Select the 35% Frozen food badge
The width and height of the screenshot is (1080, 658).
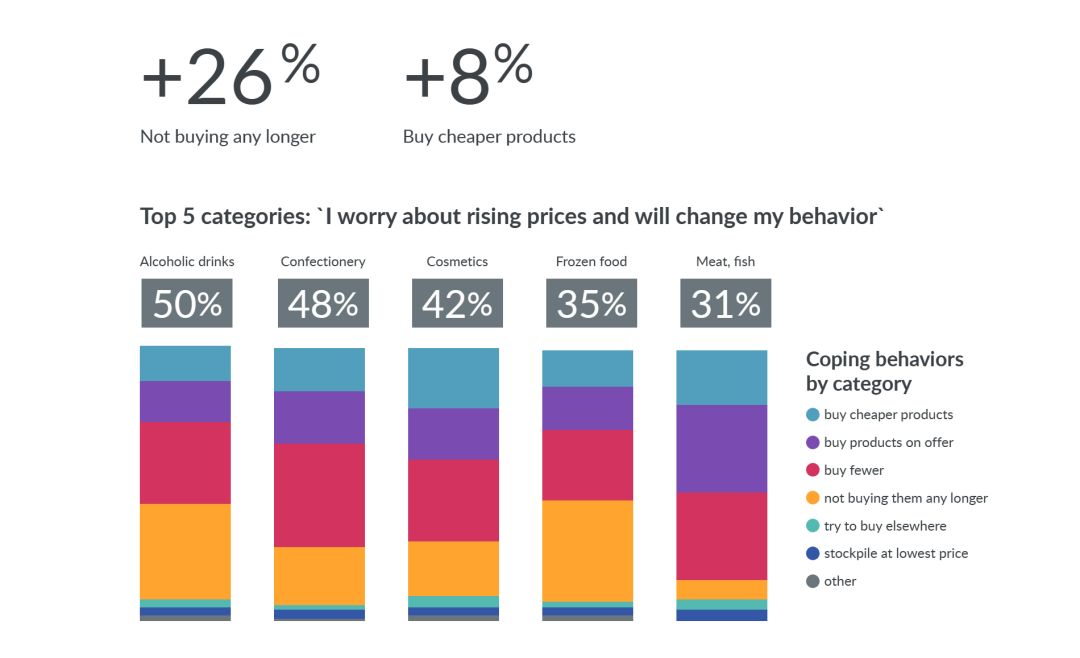[591, 304]
